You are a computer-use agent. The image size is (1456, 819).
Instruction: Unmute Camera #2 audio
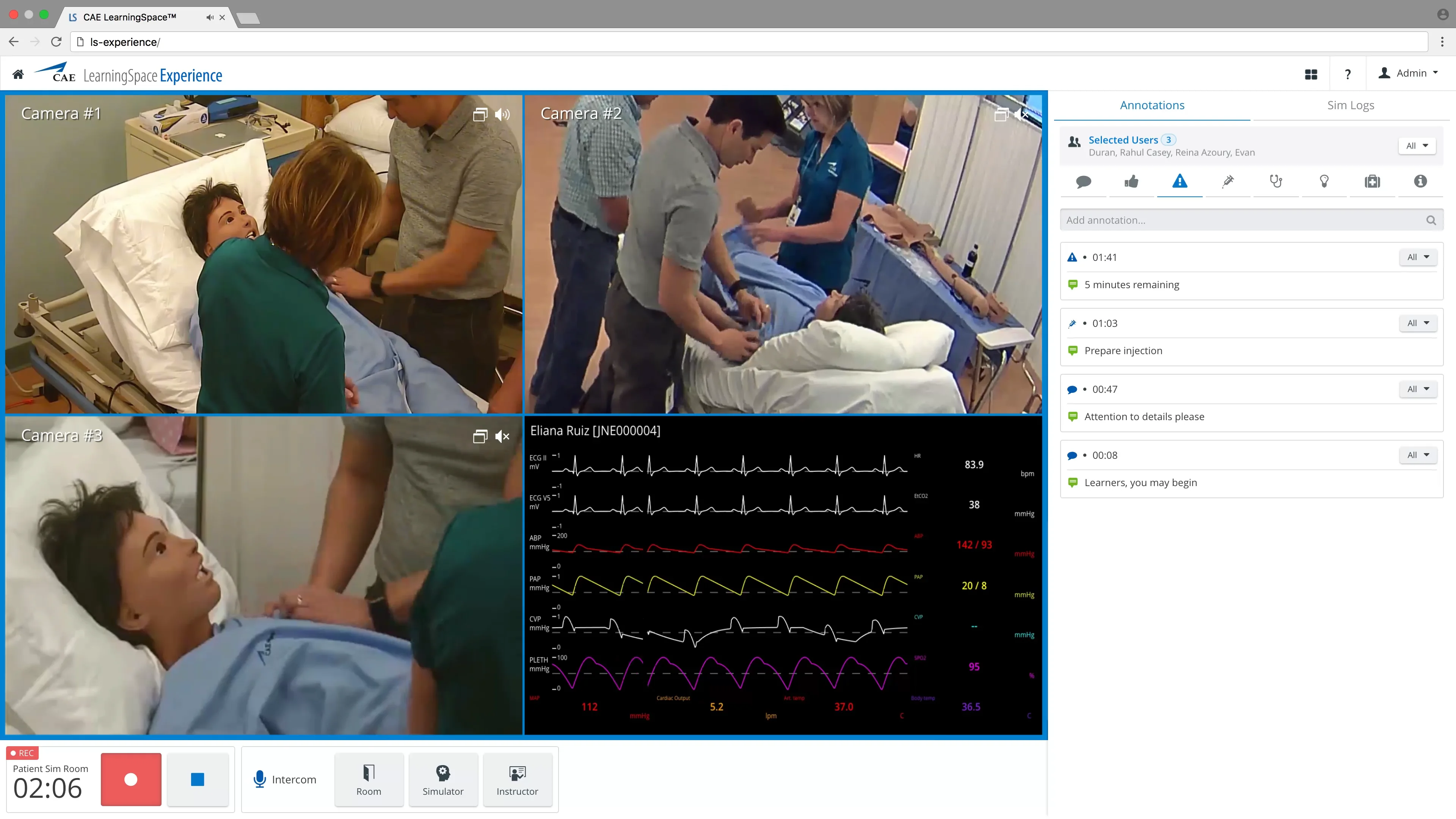coord(1022,114)
